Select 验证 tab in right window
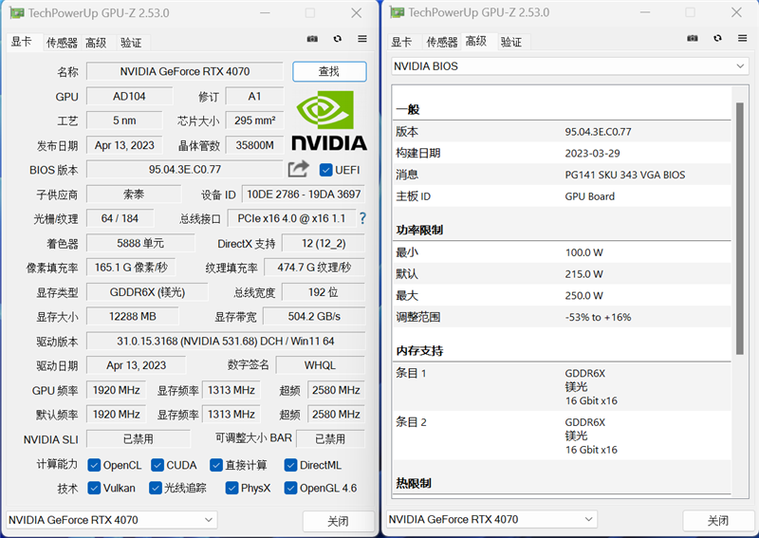Screen dimensions: 759x538 (511, 42)
